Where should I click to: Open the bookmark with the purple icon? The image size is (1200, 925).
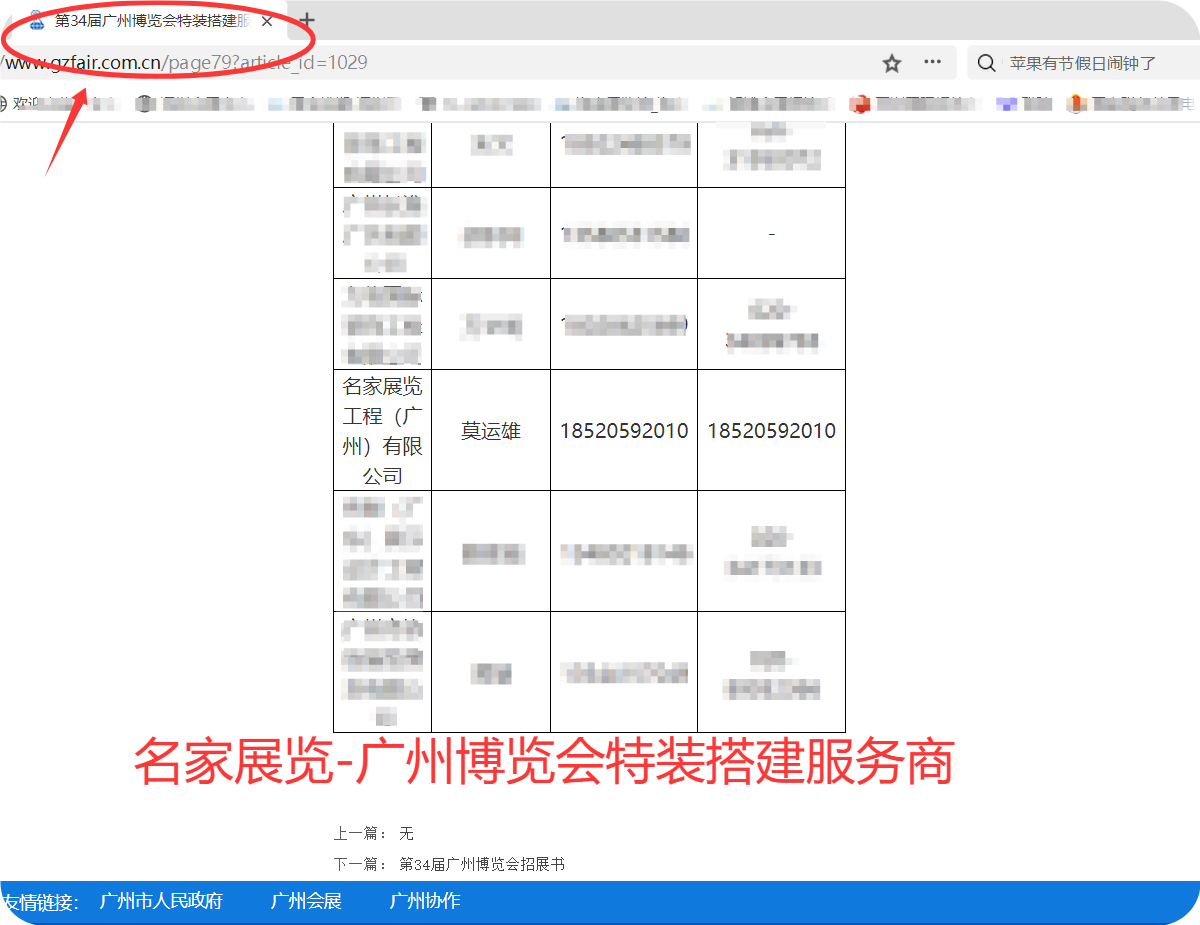tap(1022, 103)
